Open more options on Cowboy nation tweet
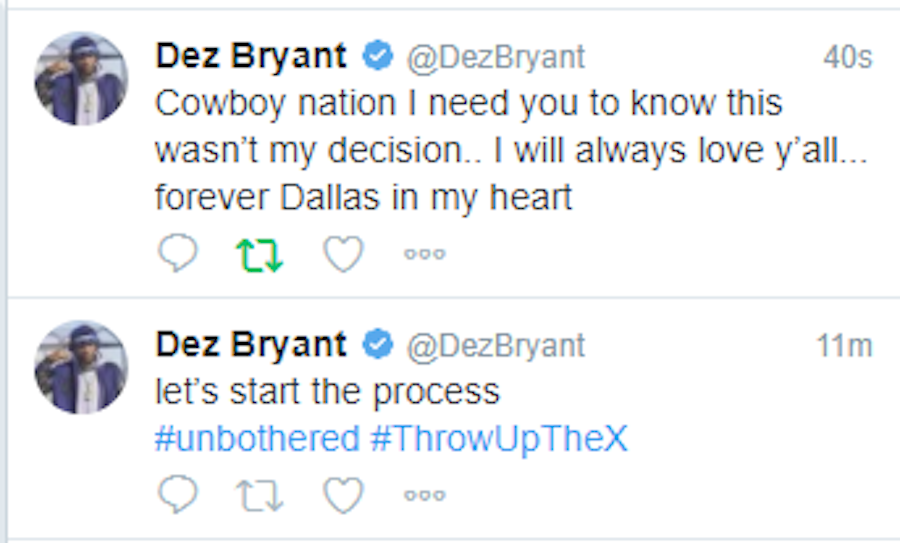The image size is (900, 543). (x=424, y=255)
